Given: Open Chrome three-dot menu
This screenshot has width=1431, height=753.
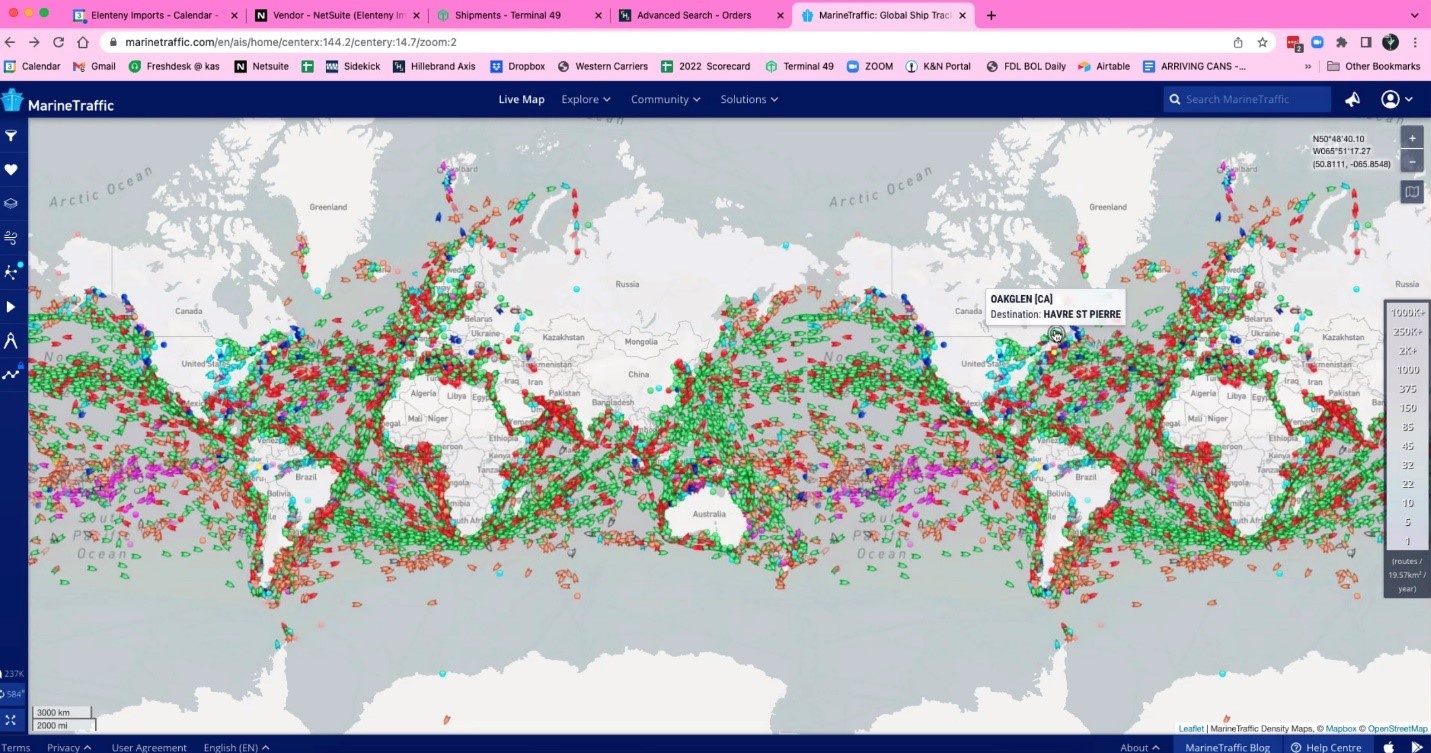Looking at the screenshot, I should click(x=1416, y=42).
